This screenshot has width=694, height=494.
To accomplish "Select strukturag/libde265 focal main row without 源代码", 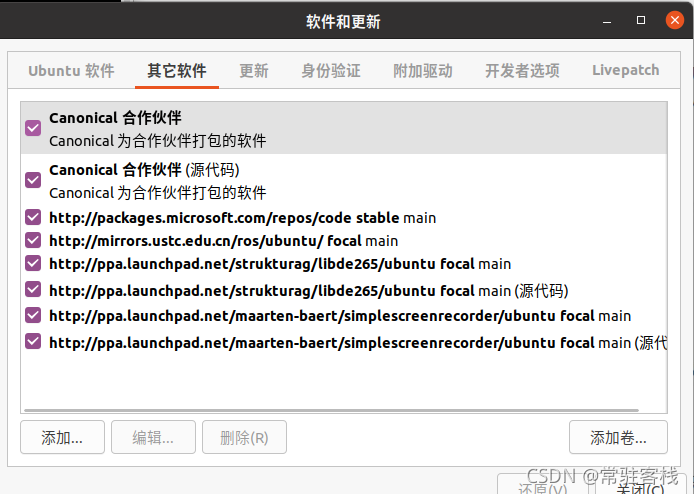I will coord(343,263).
